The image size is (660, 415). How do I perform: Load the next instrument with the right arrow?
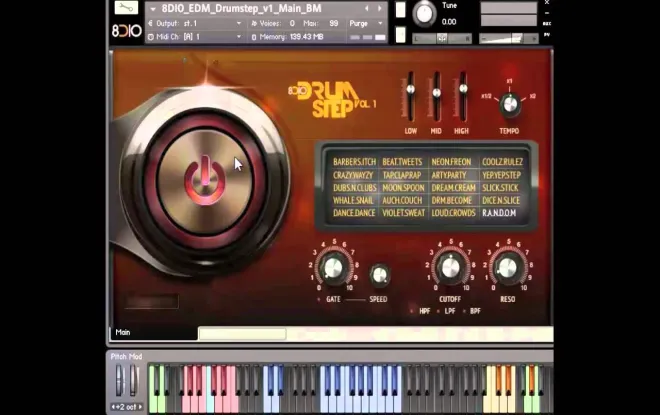(380, 8)
